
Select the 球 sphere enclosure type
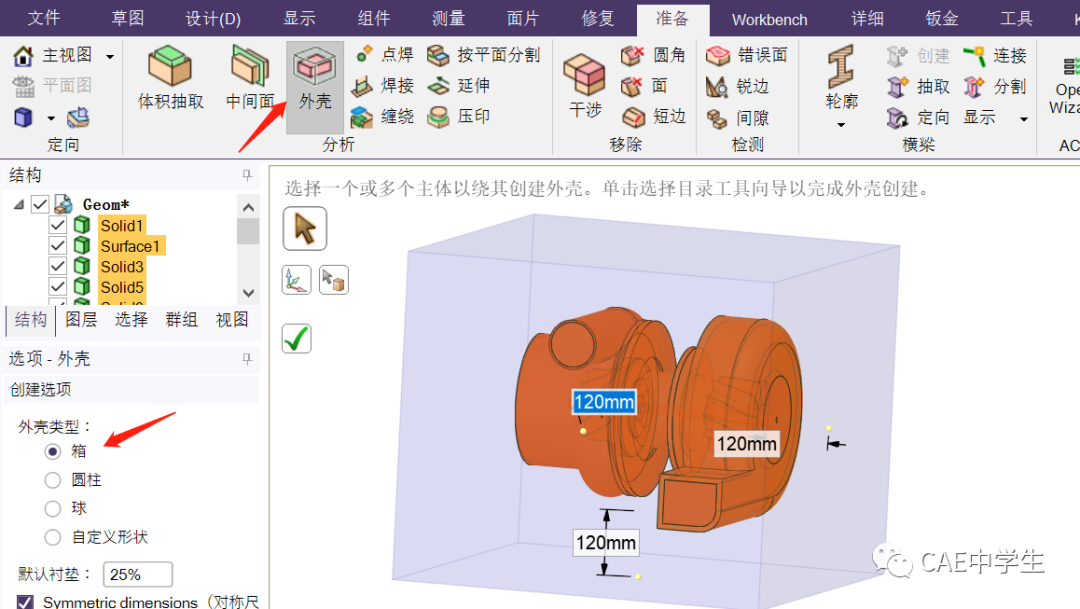pyautogui.click(x=53, y=508)
